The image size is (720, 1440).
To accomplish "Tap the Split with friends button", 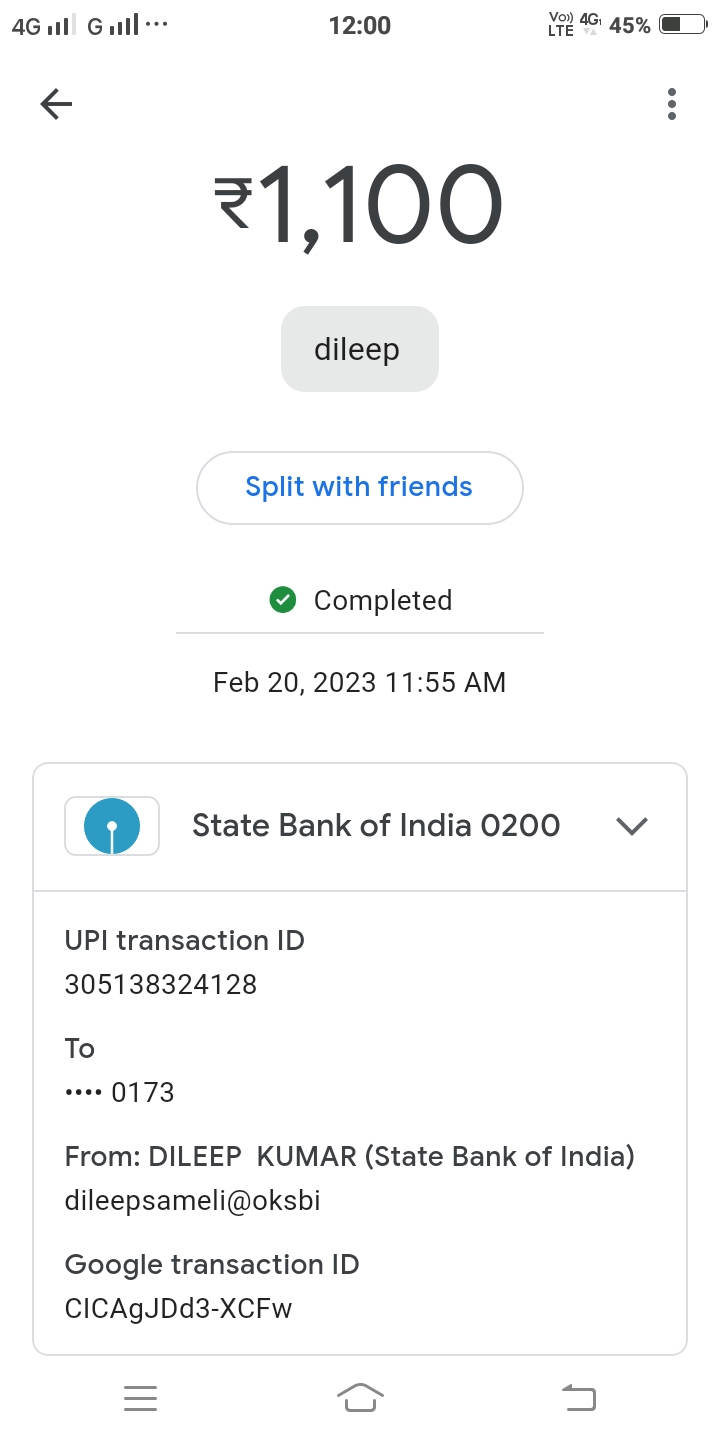I will coord(359,488).
